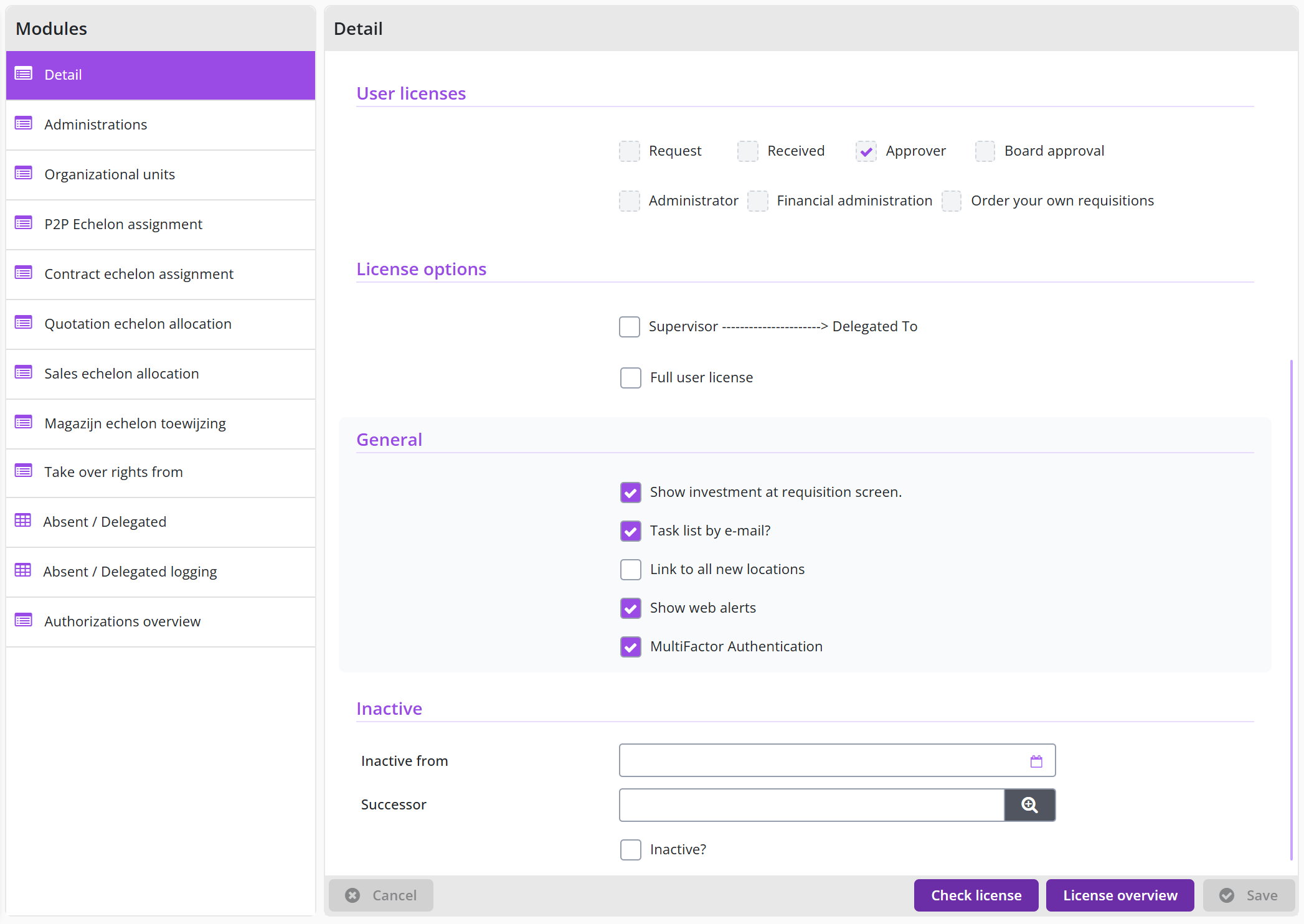This screenshot has height=924, width=1304.
Task: Enable Link to all new locations
Action: pos(631,570)
